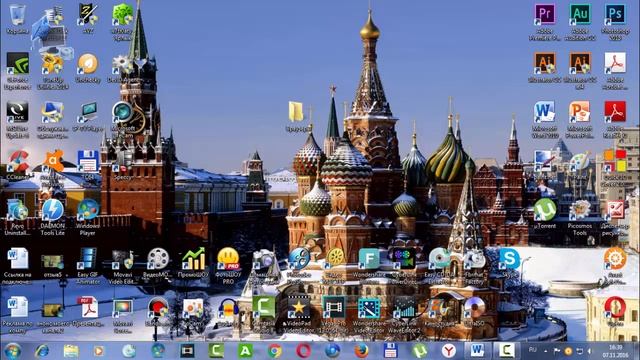Launch UltraISO disc shortcut

point(474,311)
